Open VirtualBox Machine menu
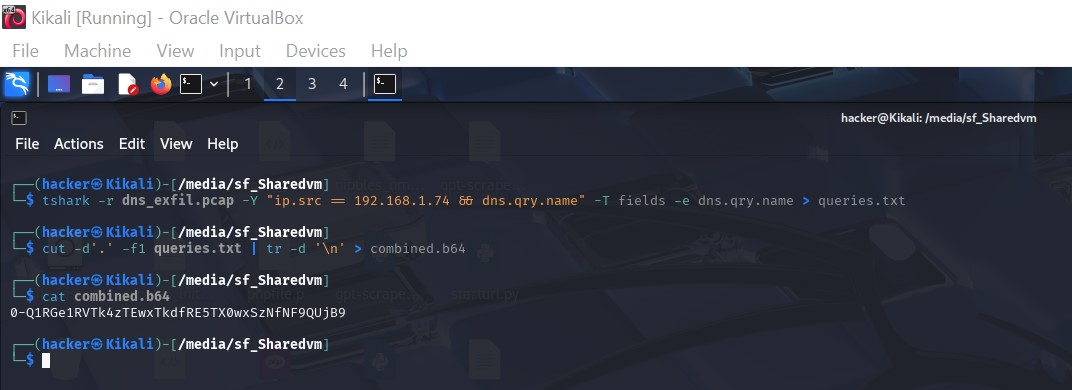 pos(98,51)
